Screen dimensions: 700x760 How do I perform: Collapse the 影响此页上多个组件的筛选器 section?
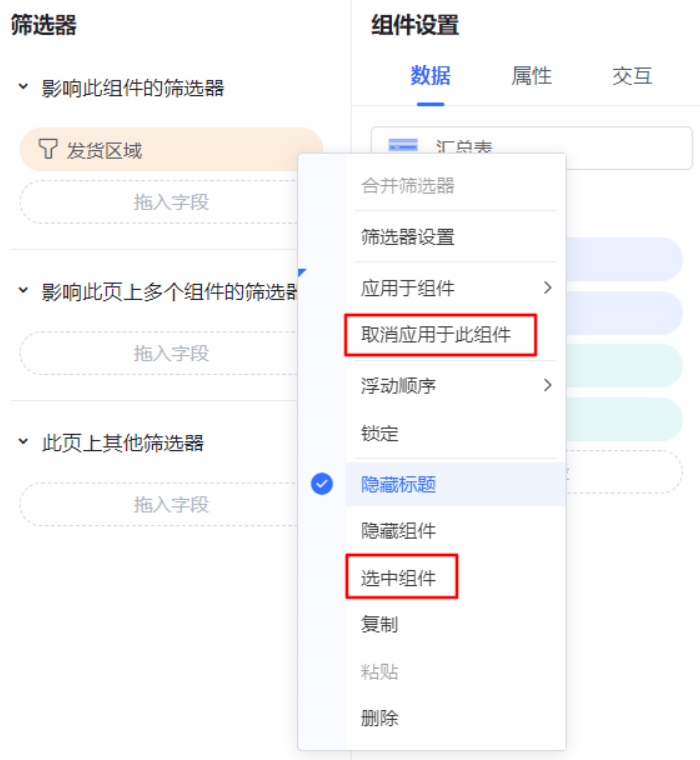tap(23, 290)
